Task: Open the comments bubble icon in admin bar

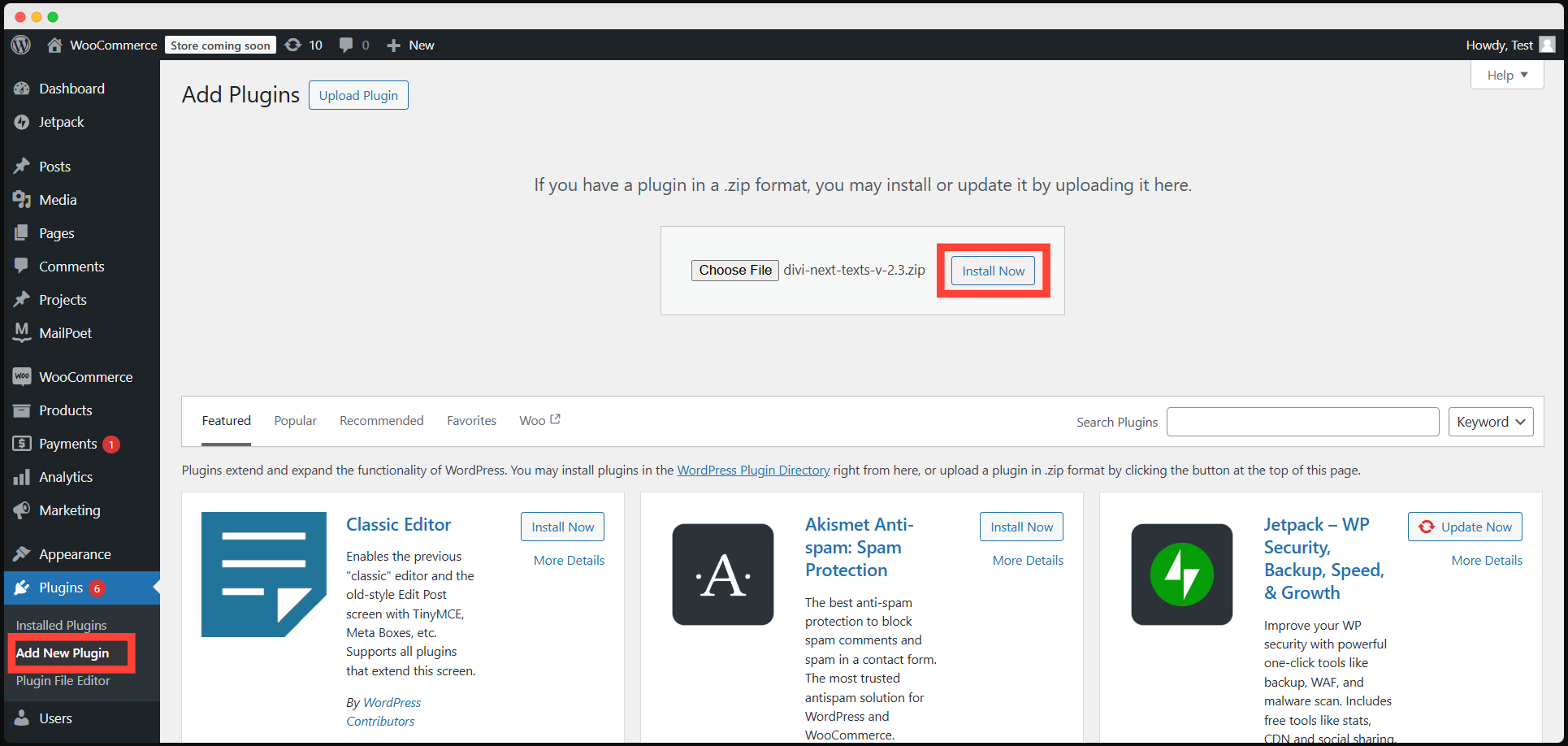Action: point(346,45)
